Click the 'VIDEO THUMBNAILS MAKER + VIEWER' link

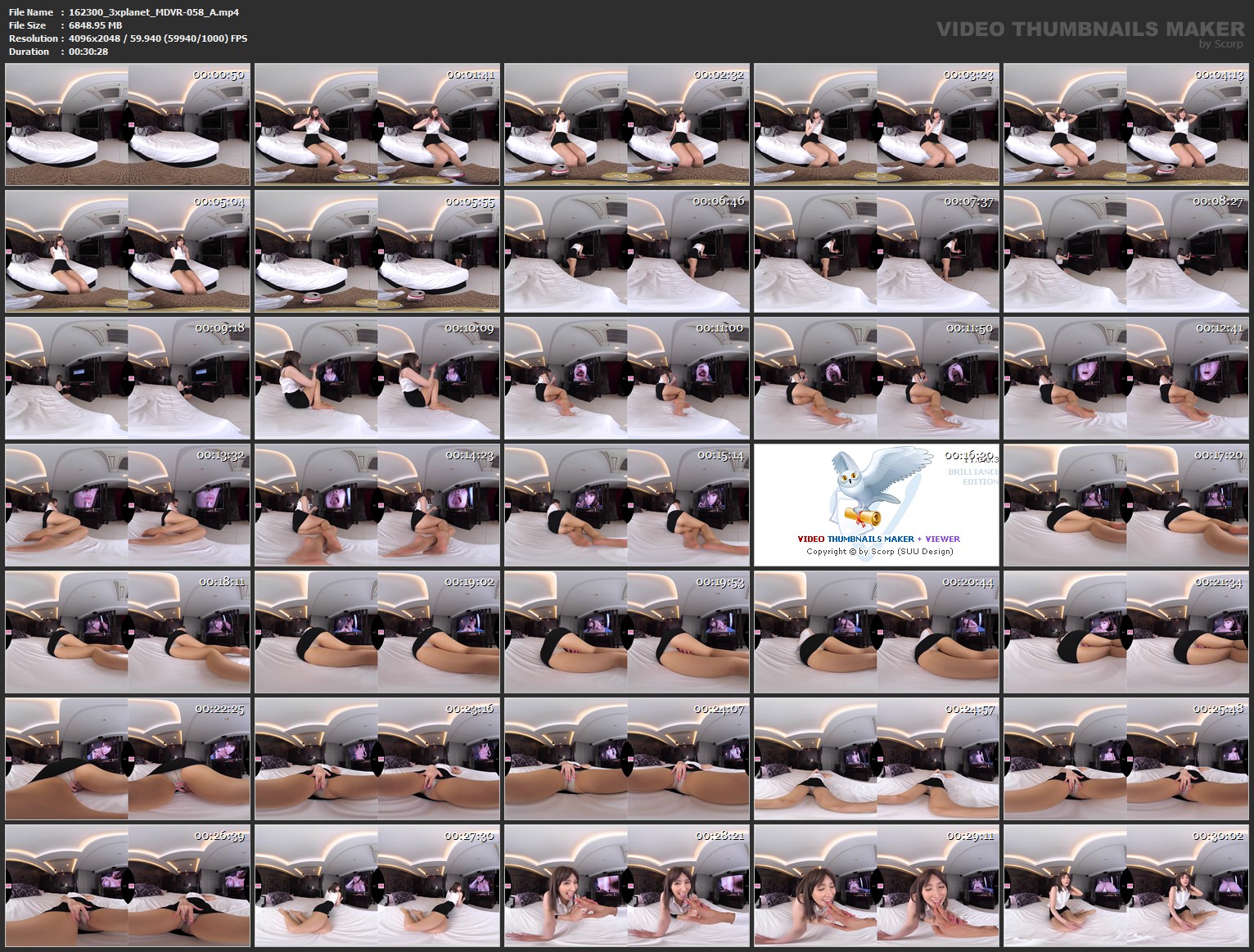click(878, 538)
